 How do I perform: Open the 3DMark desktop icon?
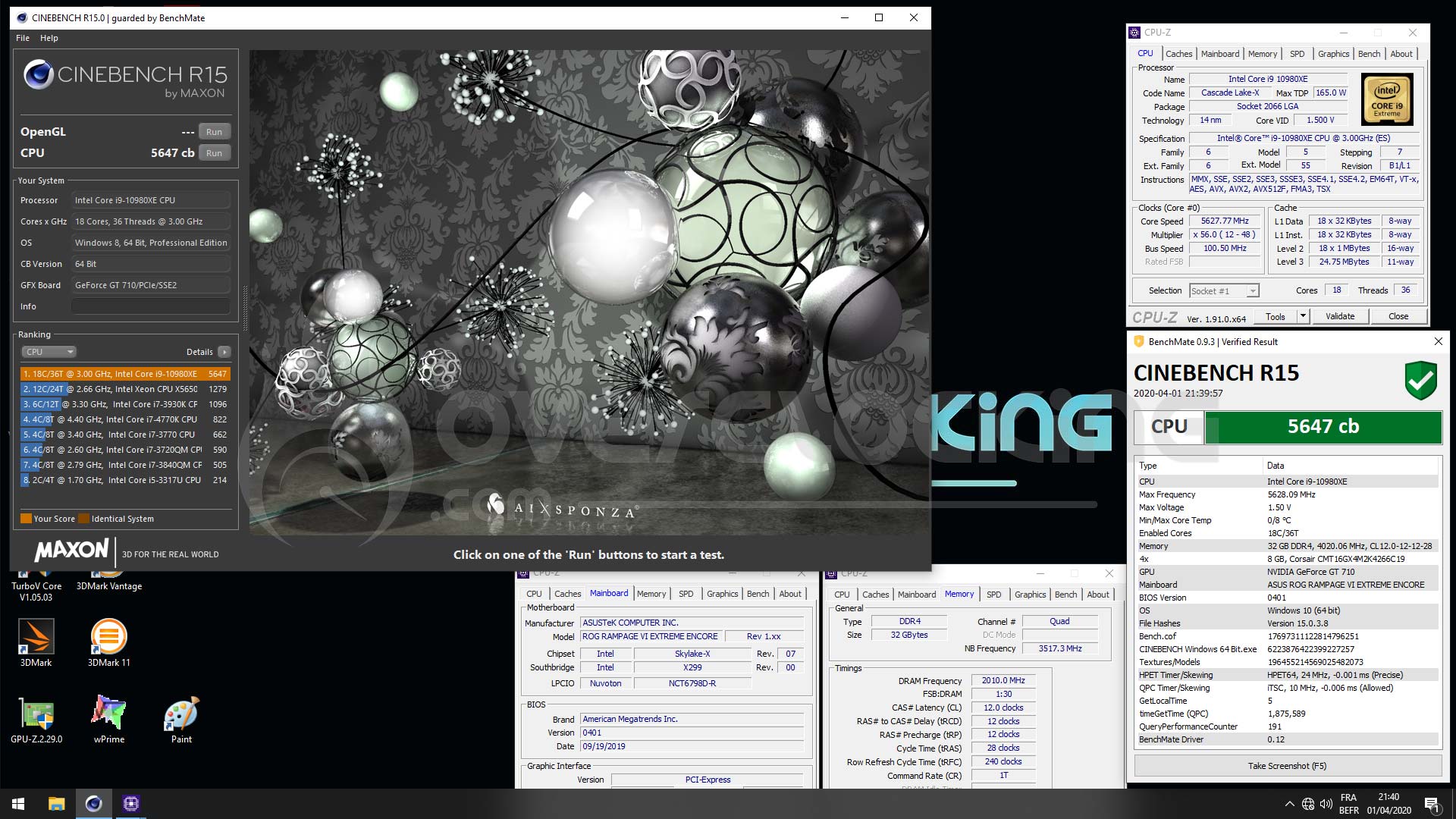point(36,643)
